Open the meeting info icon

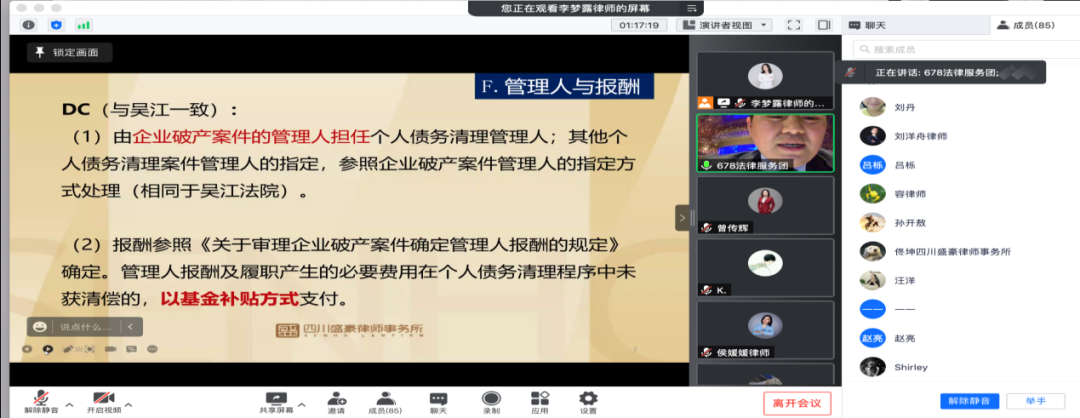tap(28, 25)
